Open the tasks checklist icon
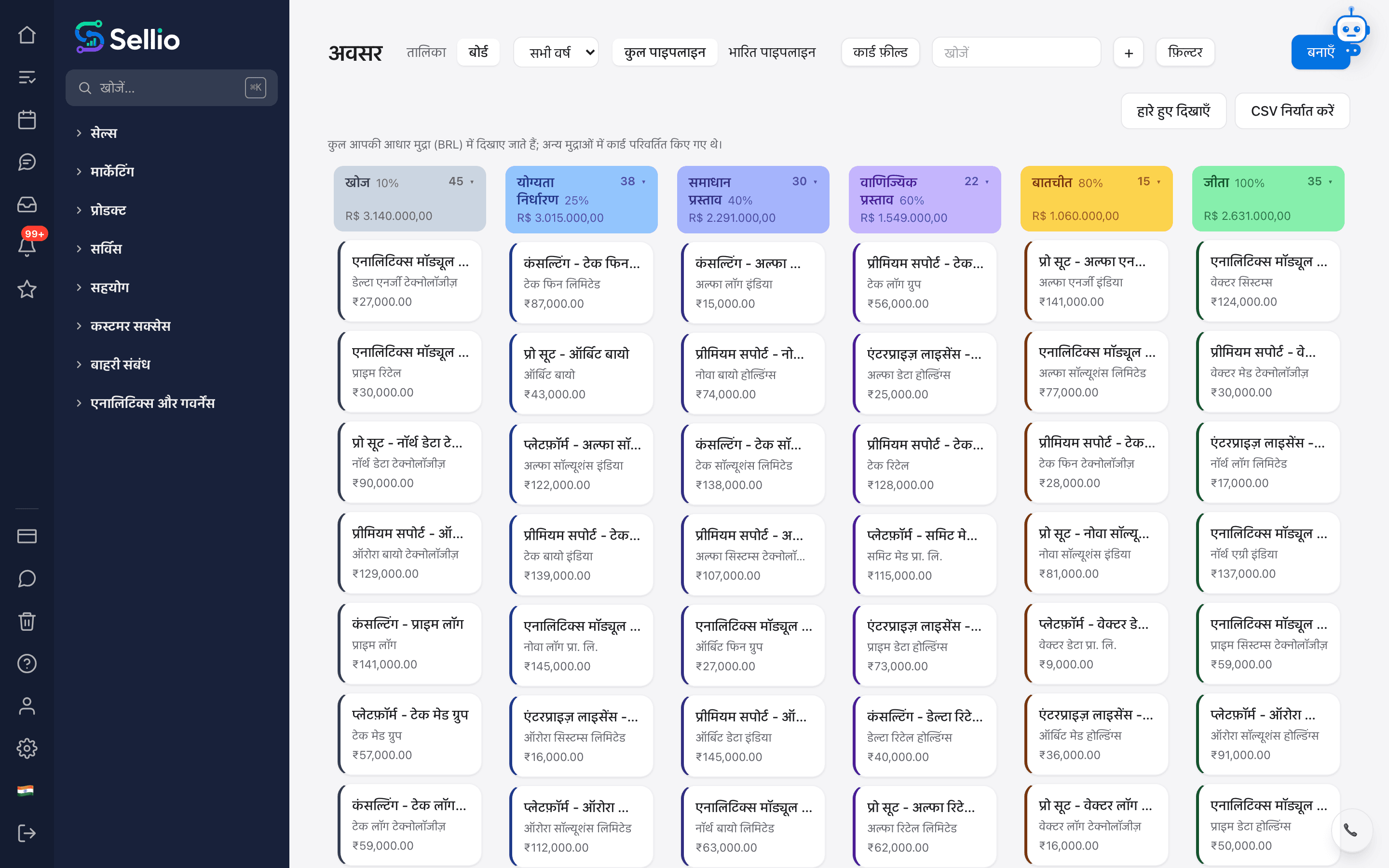Image resolution: width=1389 pixels, height=868 pixels. (27, 78)
